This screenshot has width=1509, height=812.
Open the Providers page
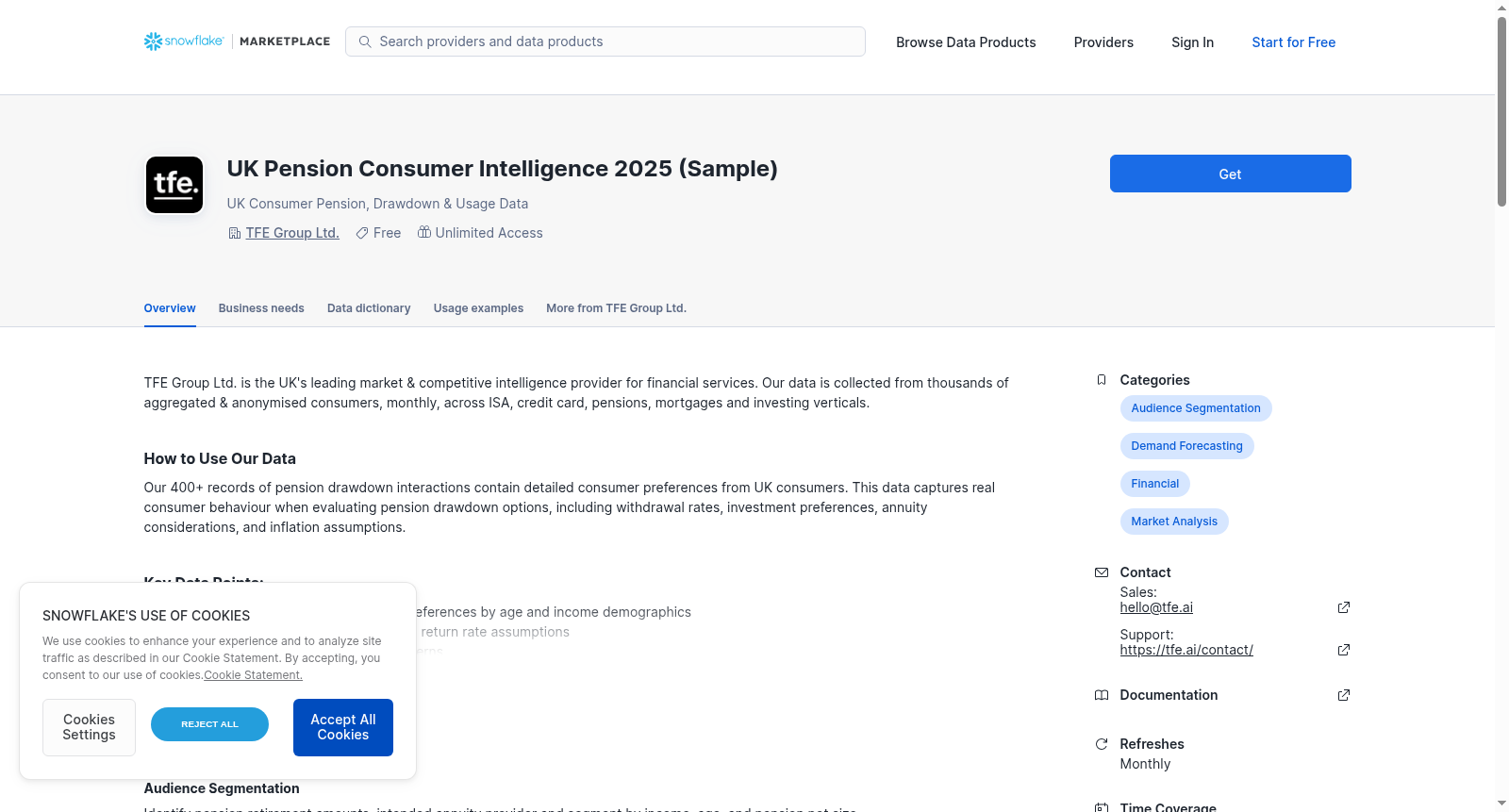point(1103,42)
